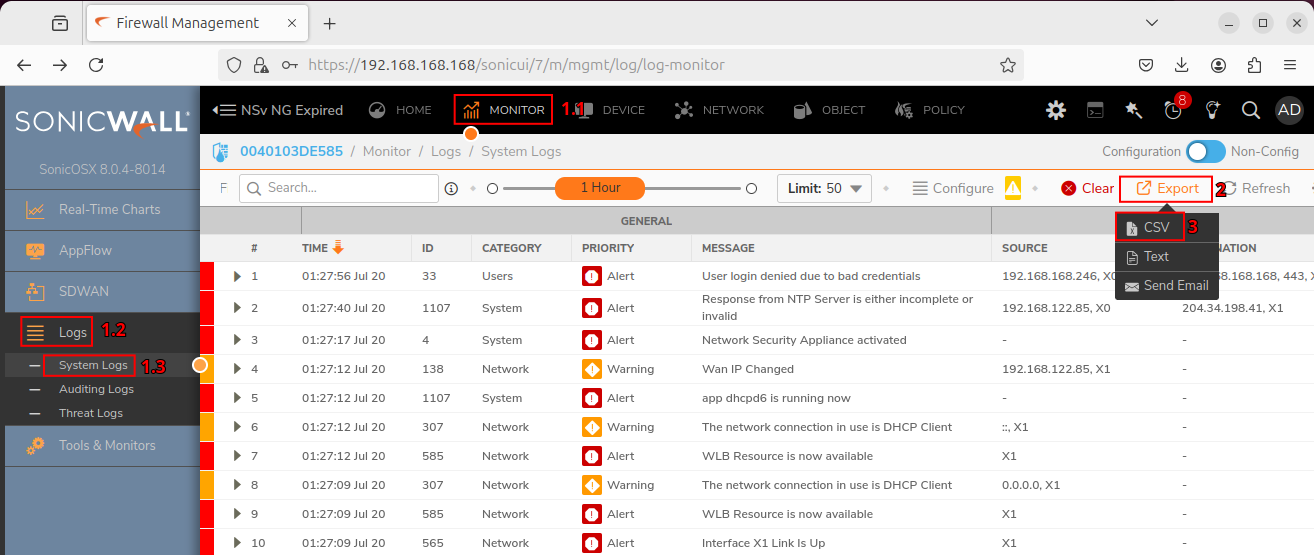Choose Send Email from Export menu
Screen dimensions: 1314x555
tap(1166, 285)
